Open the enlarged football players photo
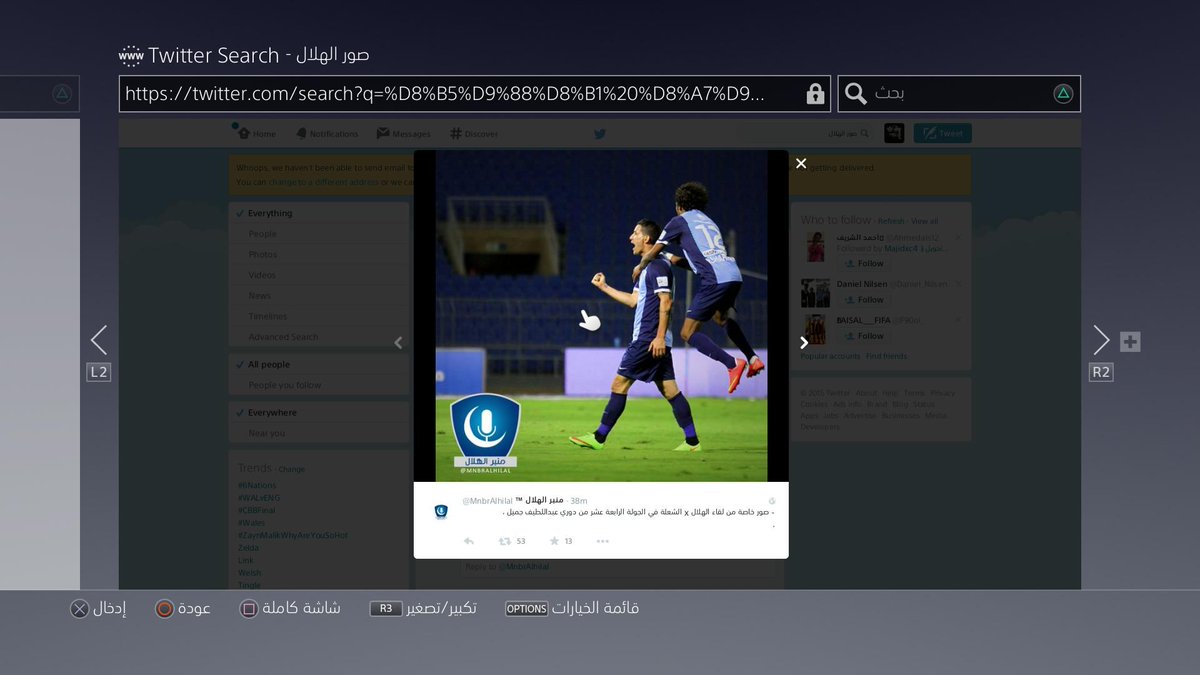The image size is (1200, 675). 601,316
